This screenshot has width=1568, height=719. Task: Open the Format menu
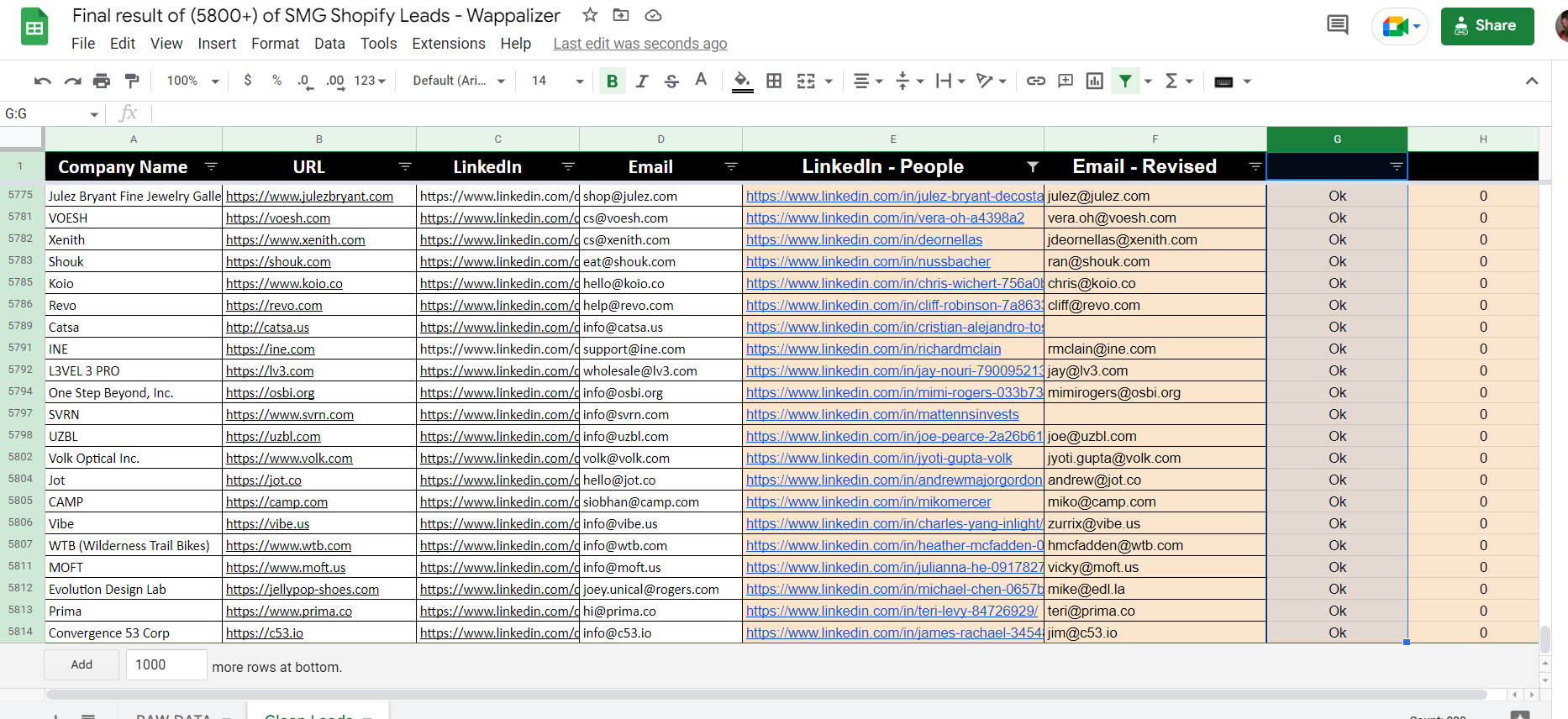click(275, 44)
